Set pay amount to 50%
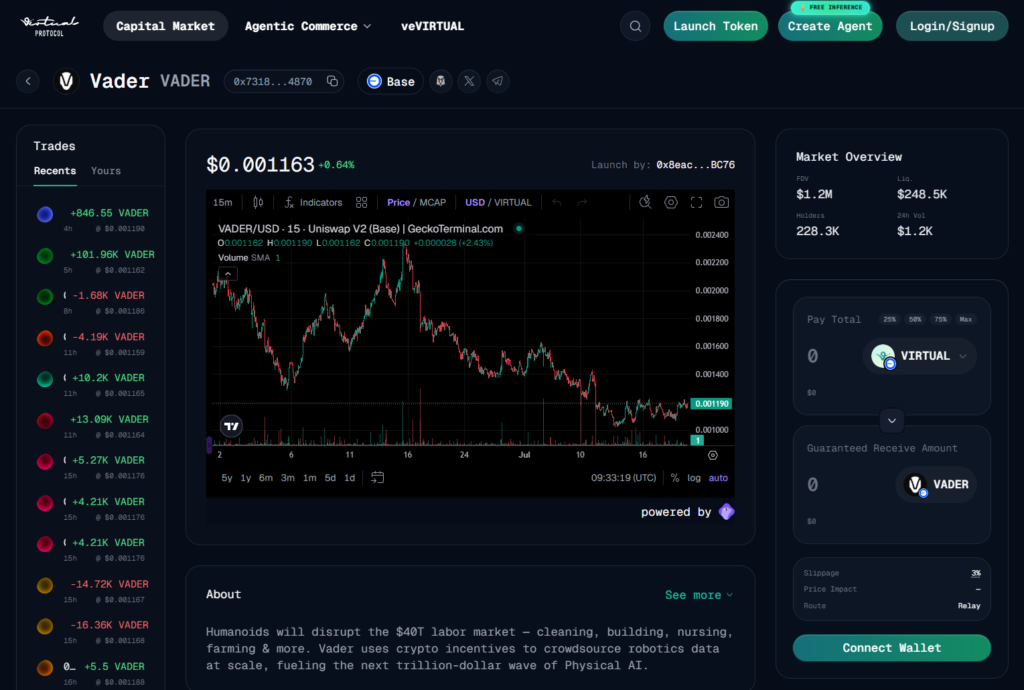 [915, 319]
